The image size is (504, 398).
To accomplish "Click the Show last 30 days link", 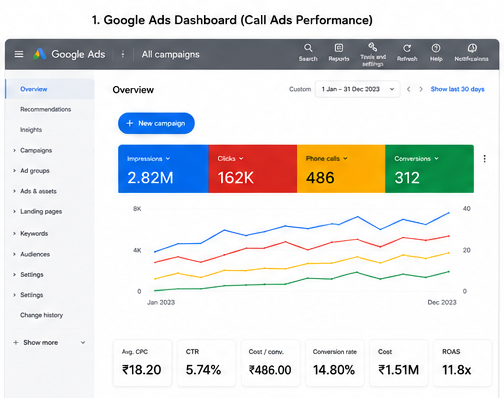I will click(457, 89).
